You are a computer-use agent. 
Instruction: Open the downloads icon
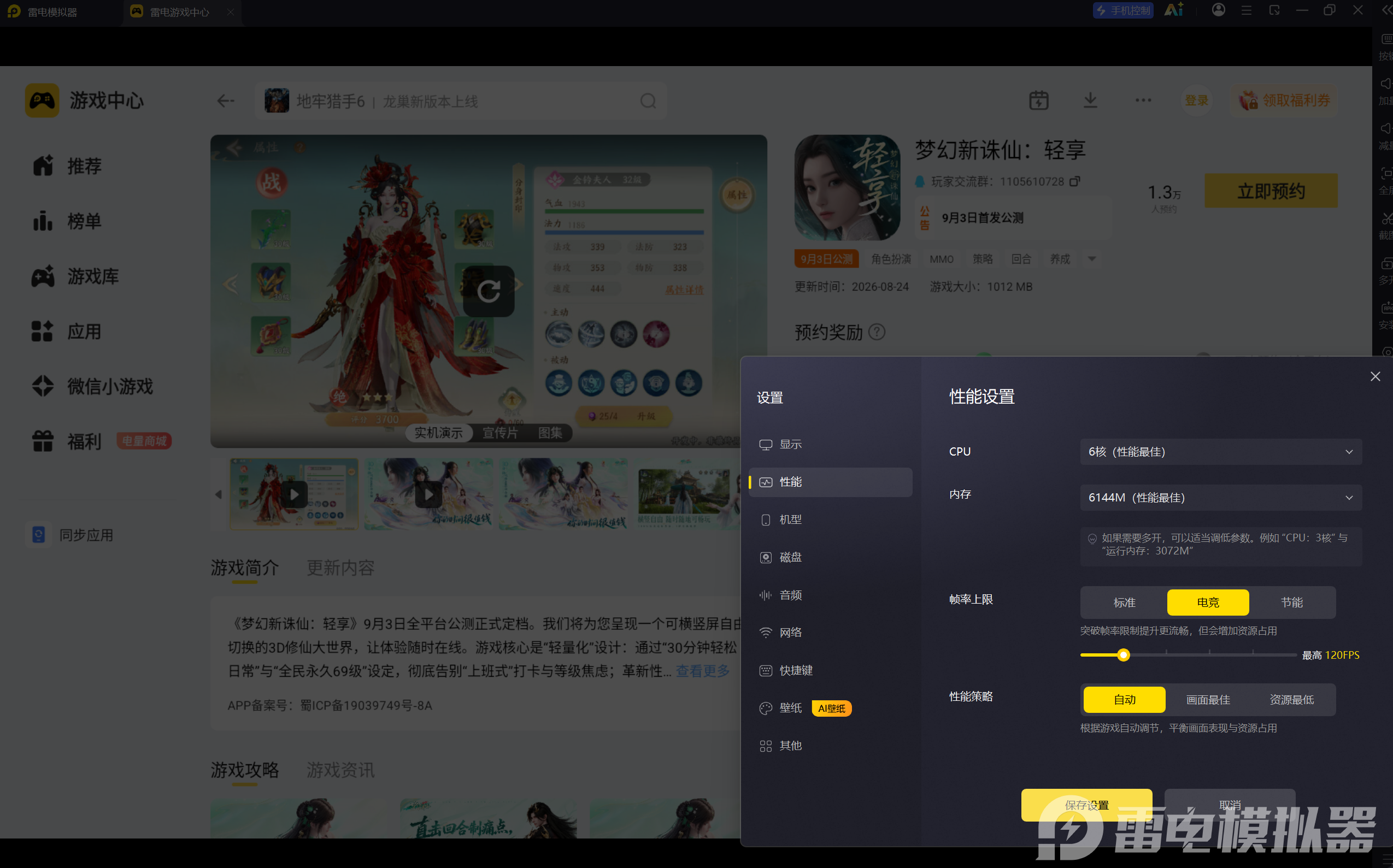(x=1090, y=101)
